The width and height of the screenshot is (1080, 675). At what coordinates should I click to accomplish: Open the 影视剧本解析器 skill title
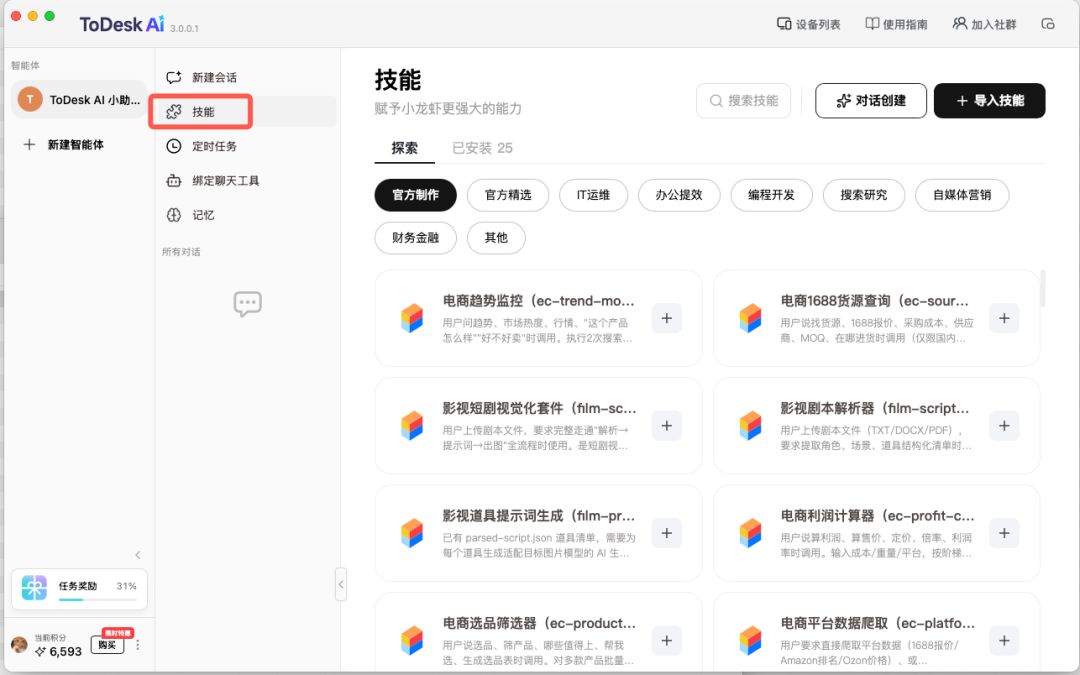(875, 408)
